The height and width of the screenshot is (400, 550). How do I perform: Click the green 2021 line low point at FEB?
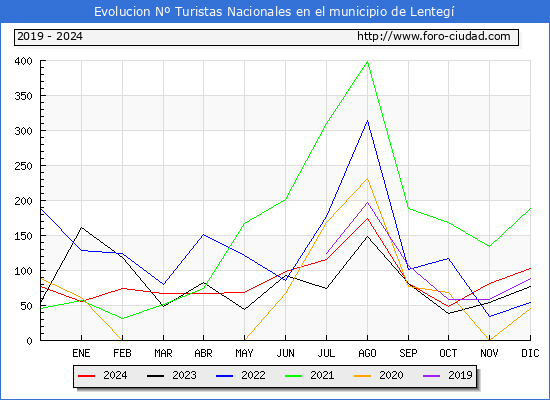(122, 319)
